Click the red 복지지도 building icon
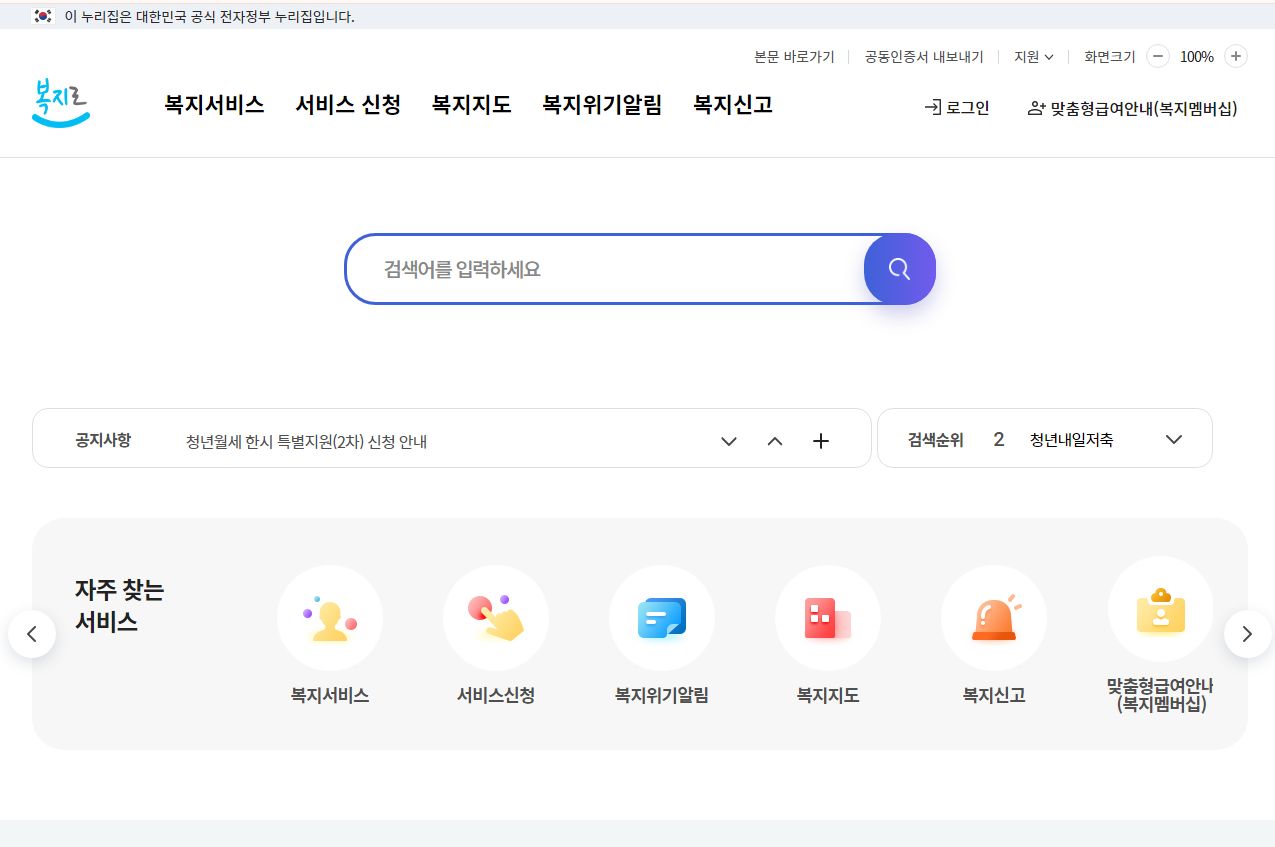 [x=828, y=617]
